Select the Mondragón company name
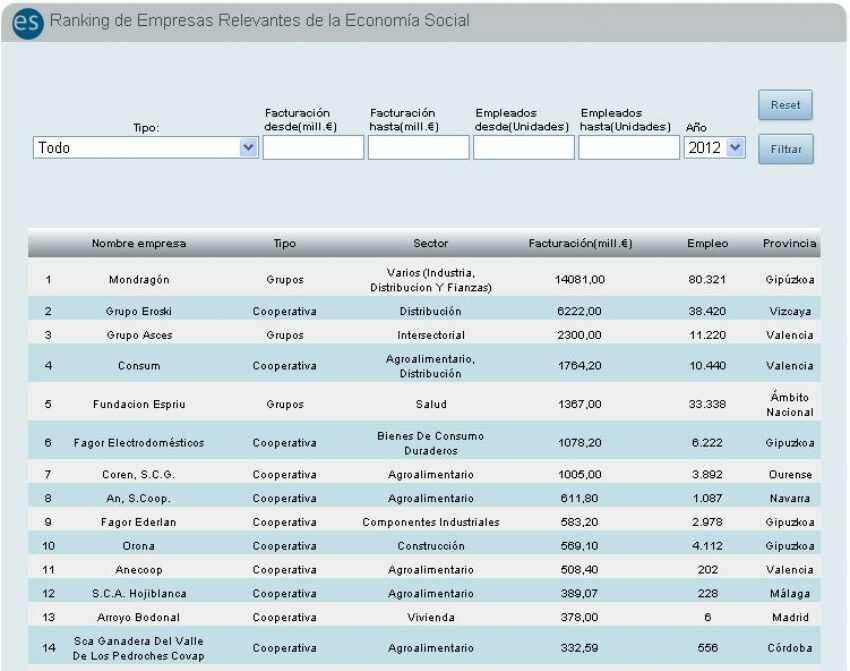850x671 pixels. point(139,280)
